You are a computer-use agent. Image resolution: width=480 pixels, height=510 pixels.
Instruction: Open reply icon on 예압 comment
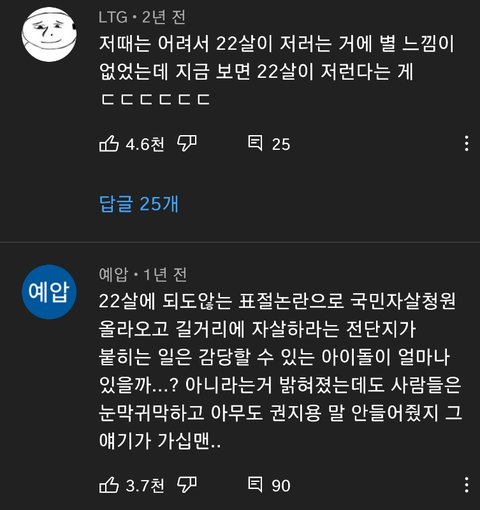point(255,484)
